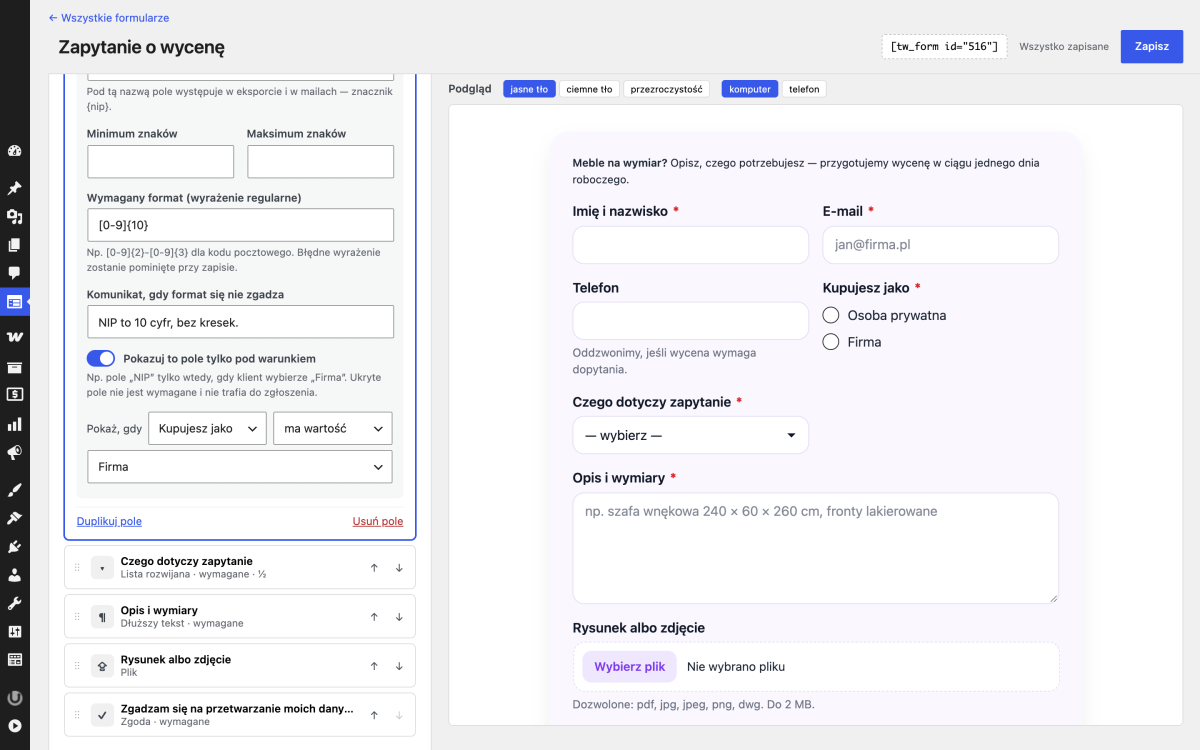1200x750 pixels.
Task: Expand the 'Czego dotyczy zapytanie' field row
Action: click(x=240, y=567)
